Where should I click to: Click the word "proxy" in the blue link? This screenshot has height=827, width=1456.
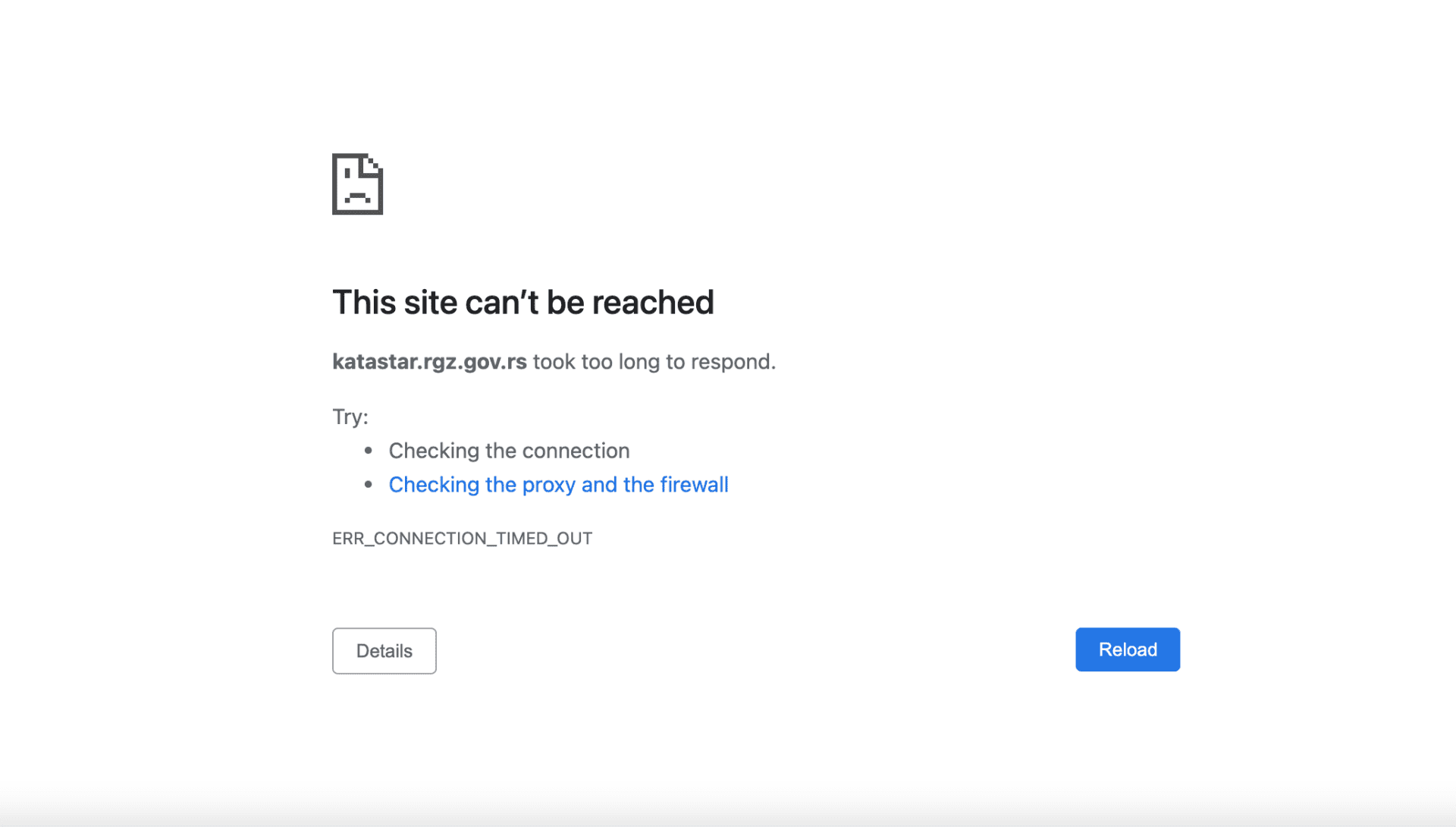[548, 485]
